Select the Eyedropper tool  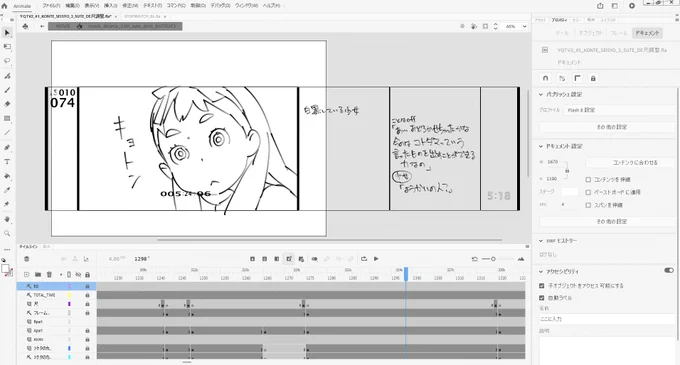click(x=7, y=190)
